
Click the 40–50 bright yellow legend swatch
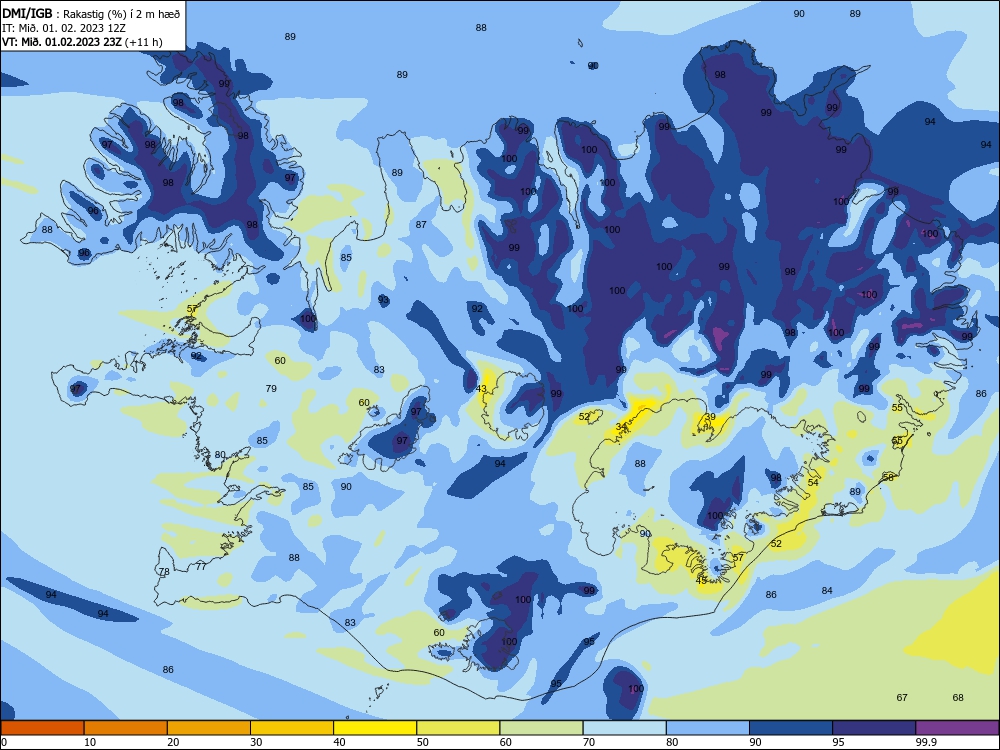[x=375, y=728]
